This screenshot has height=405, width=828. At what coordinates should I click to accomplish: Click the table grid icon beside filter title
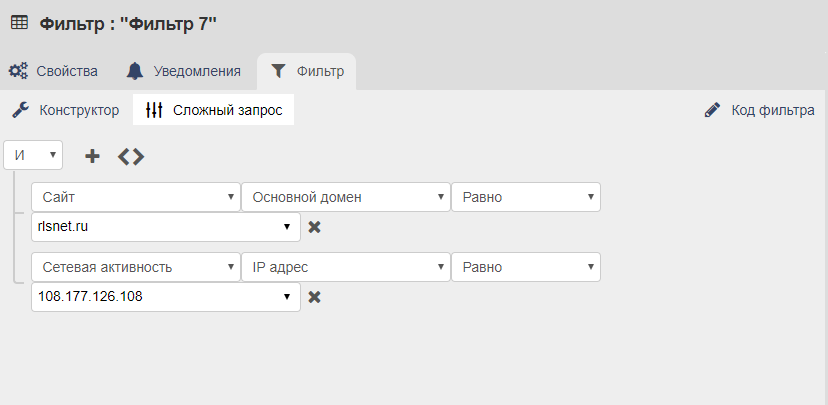point(20,23)
